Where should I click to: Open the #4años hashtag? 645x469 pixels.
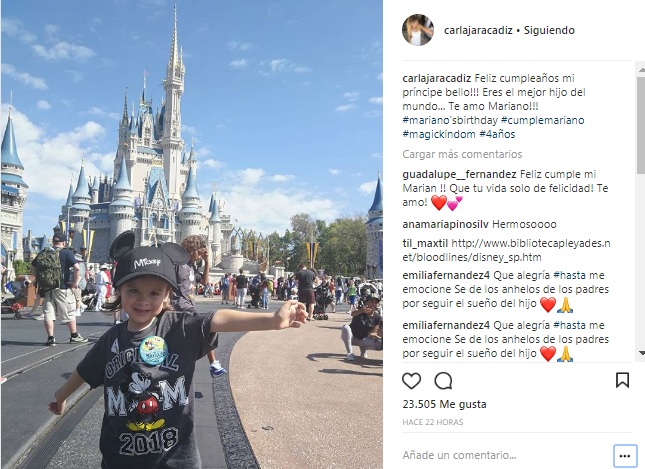(x=497, y=134)
